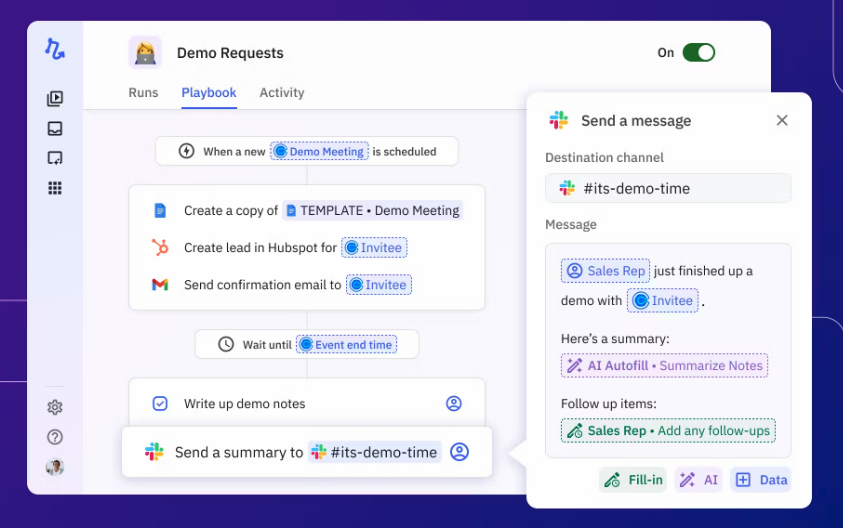Click the Invitee chip in message body
Viewport: 843px width, 528px height.
[x=663, y=301]
